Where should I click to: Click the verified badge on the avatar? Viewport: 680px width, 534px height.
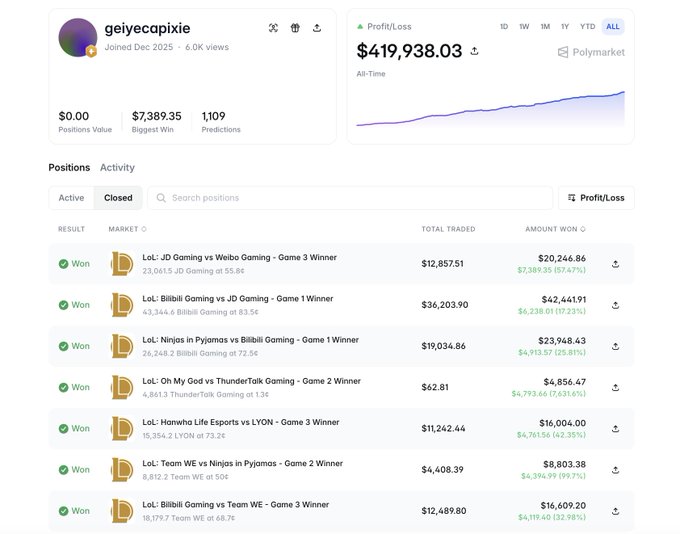pyautogui.click(x=91, y=52)
